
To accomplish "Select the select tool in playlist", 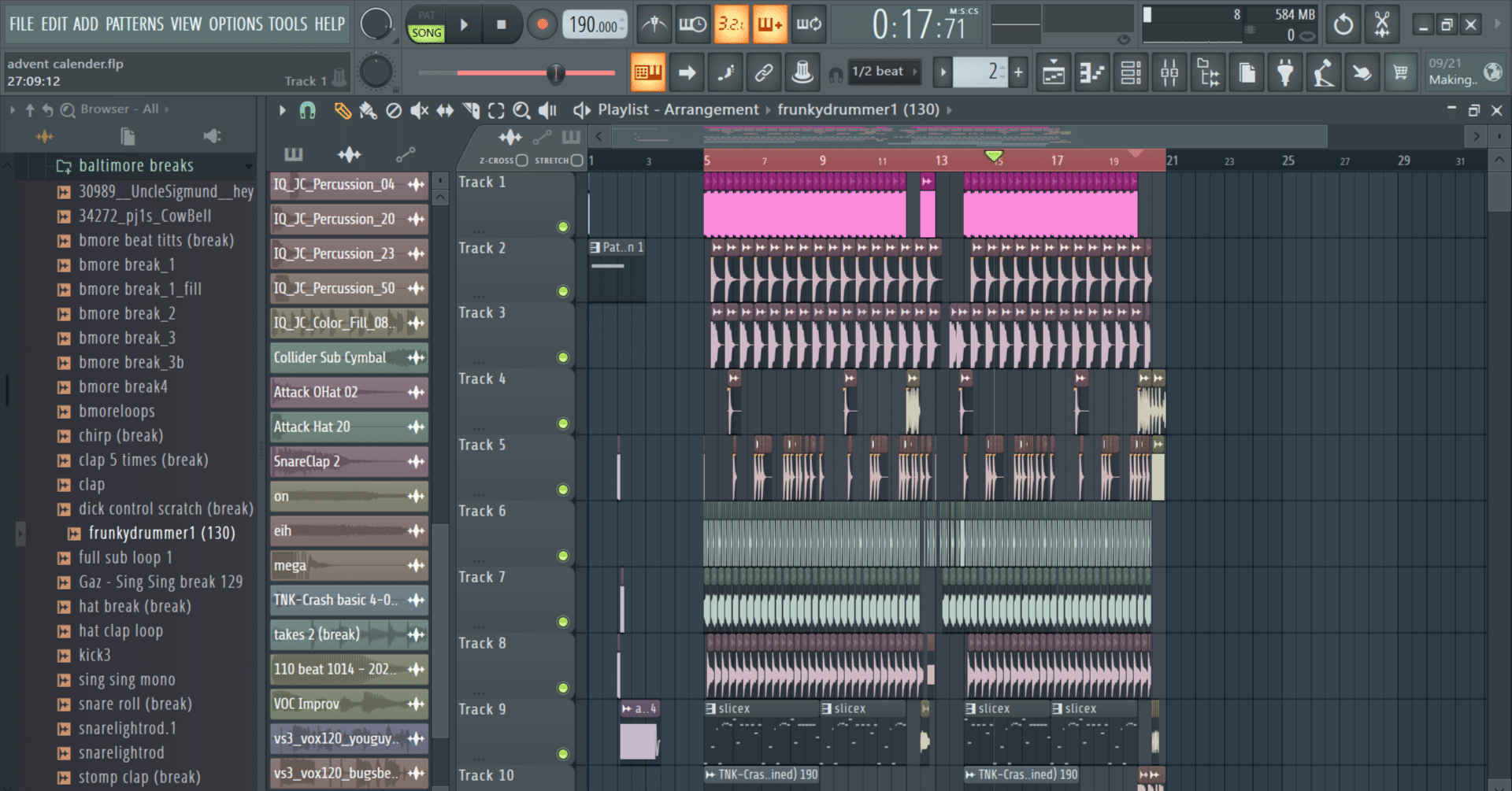I will click(x=496, y=110).
